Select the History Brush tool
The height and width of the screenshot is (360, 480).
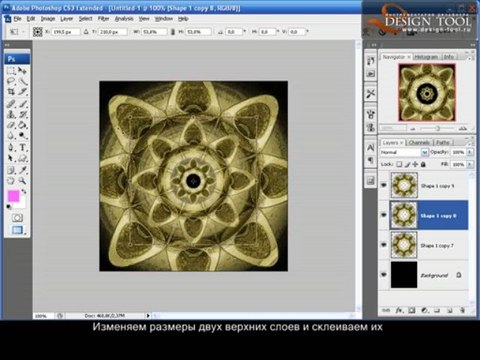(x=22, y=114)
